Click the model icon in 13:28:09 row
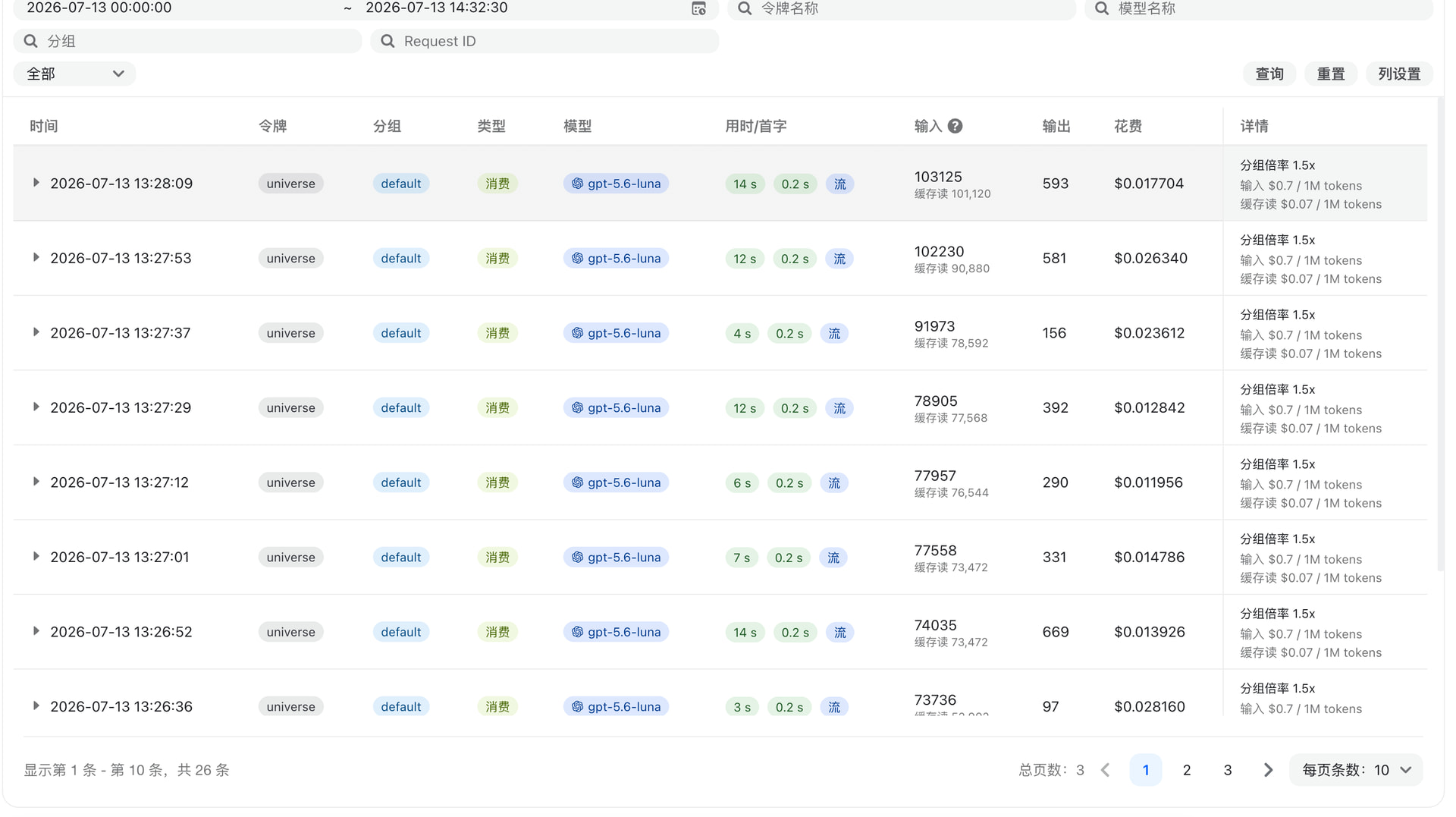Viewport: 1456px width, 817px height. tap(577, 184)
